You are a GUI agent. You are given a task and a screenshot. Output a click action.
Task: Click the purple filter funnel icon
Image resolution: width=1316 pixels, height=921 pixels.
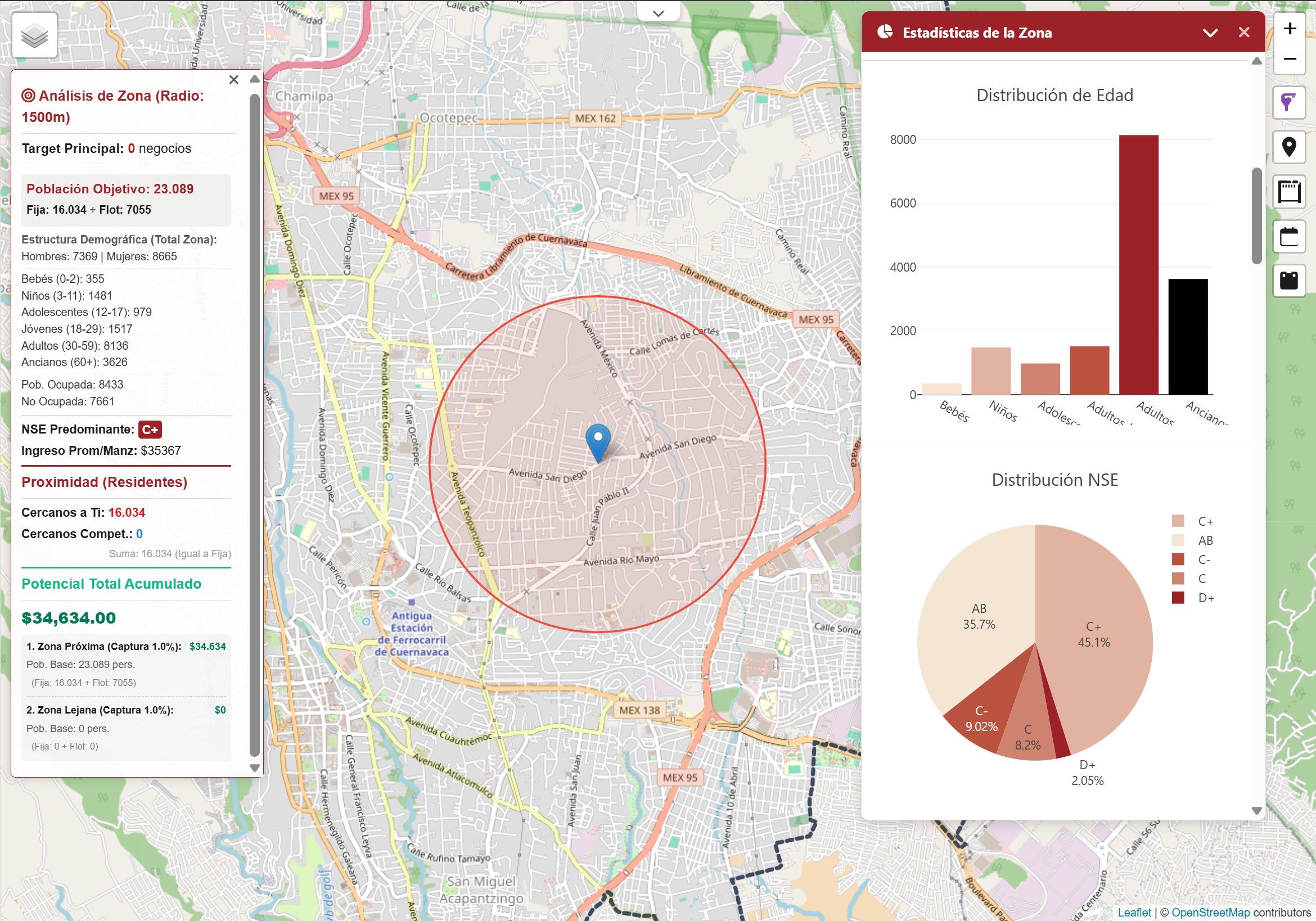(1289, 102)
